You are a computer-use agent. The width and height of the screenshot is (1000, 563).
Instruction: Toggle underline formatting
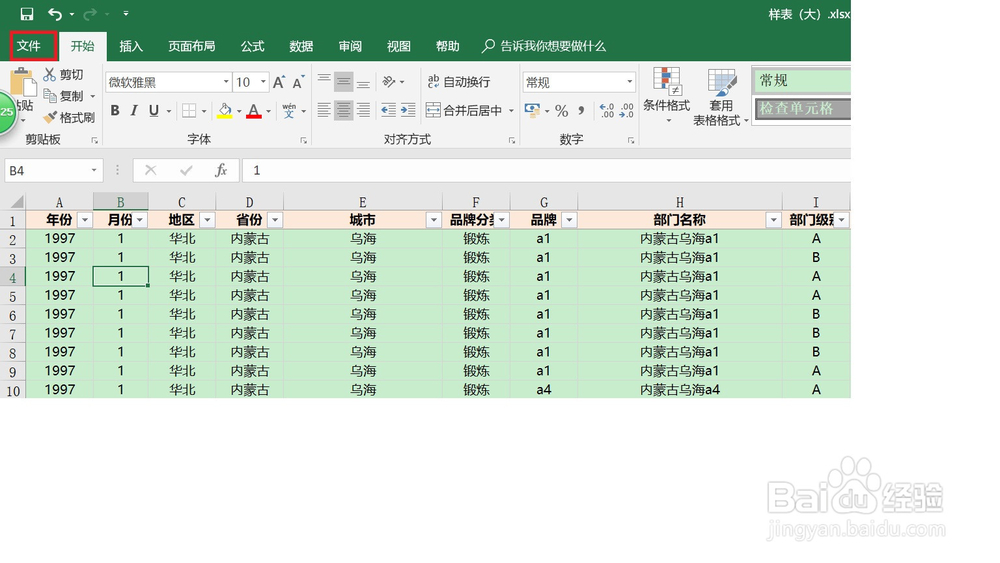point(154,110)
